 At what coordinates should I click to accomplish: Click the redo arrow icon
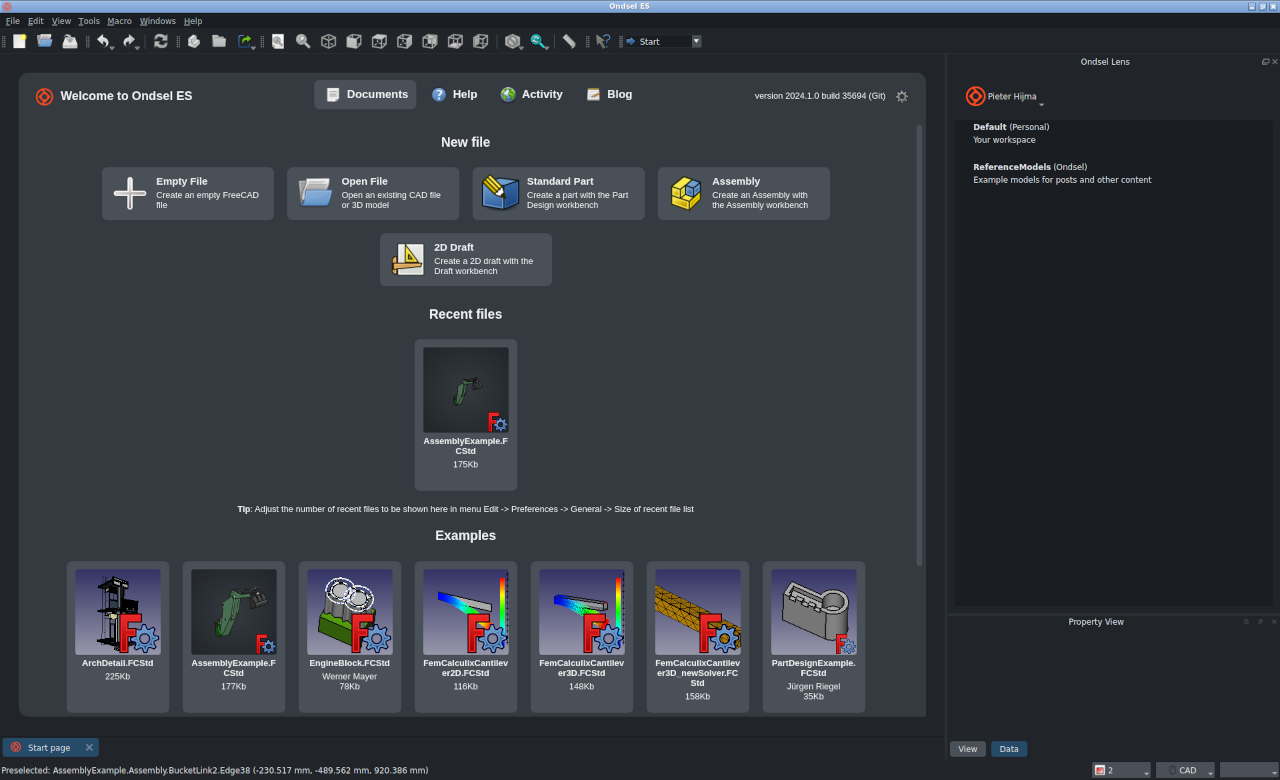[128, 41]
